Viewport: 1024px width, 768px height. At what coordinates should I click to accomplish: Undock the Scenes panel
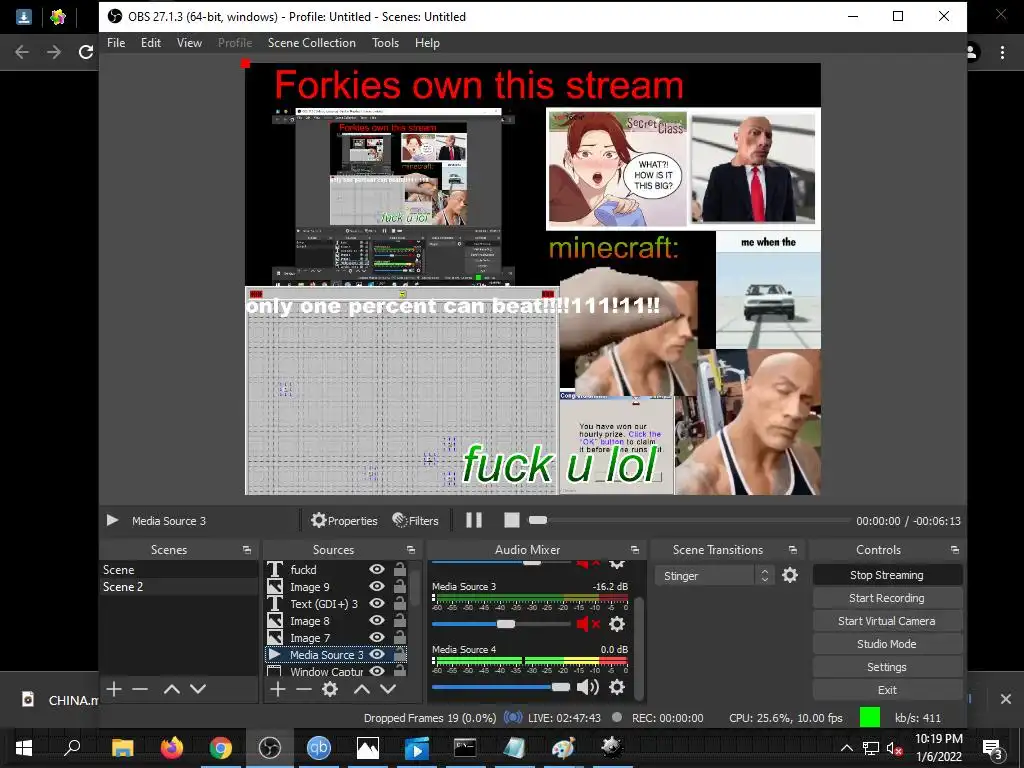point(247,550)
